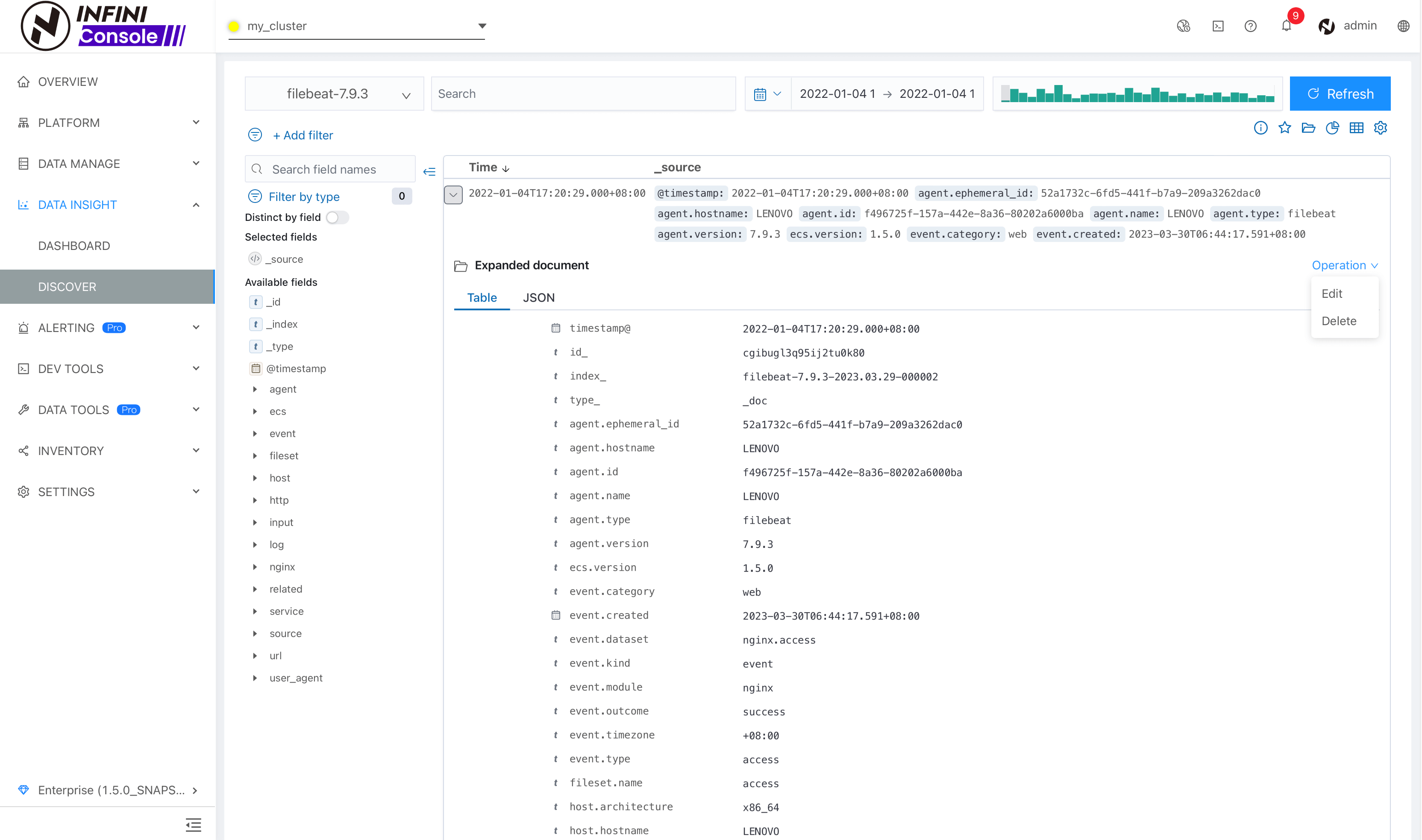
Task: Save query with the star icon
Action: coord(1284,128)
